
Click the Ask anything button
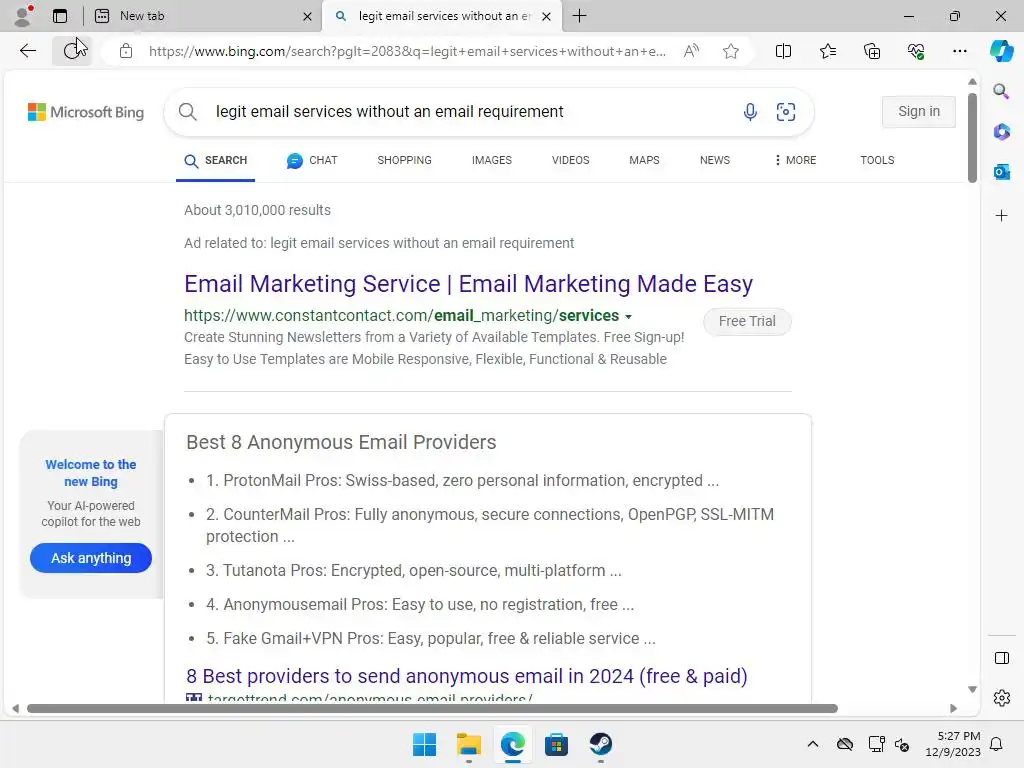91,558
